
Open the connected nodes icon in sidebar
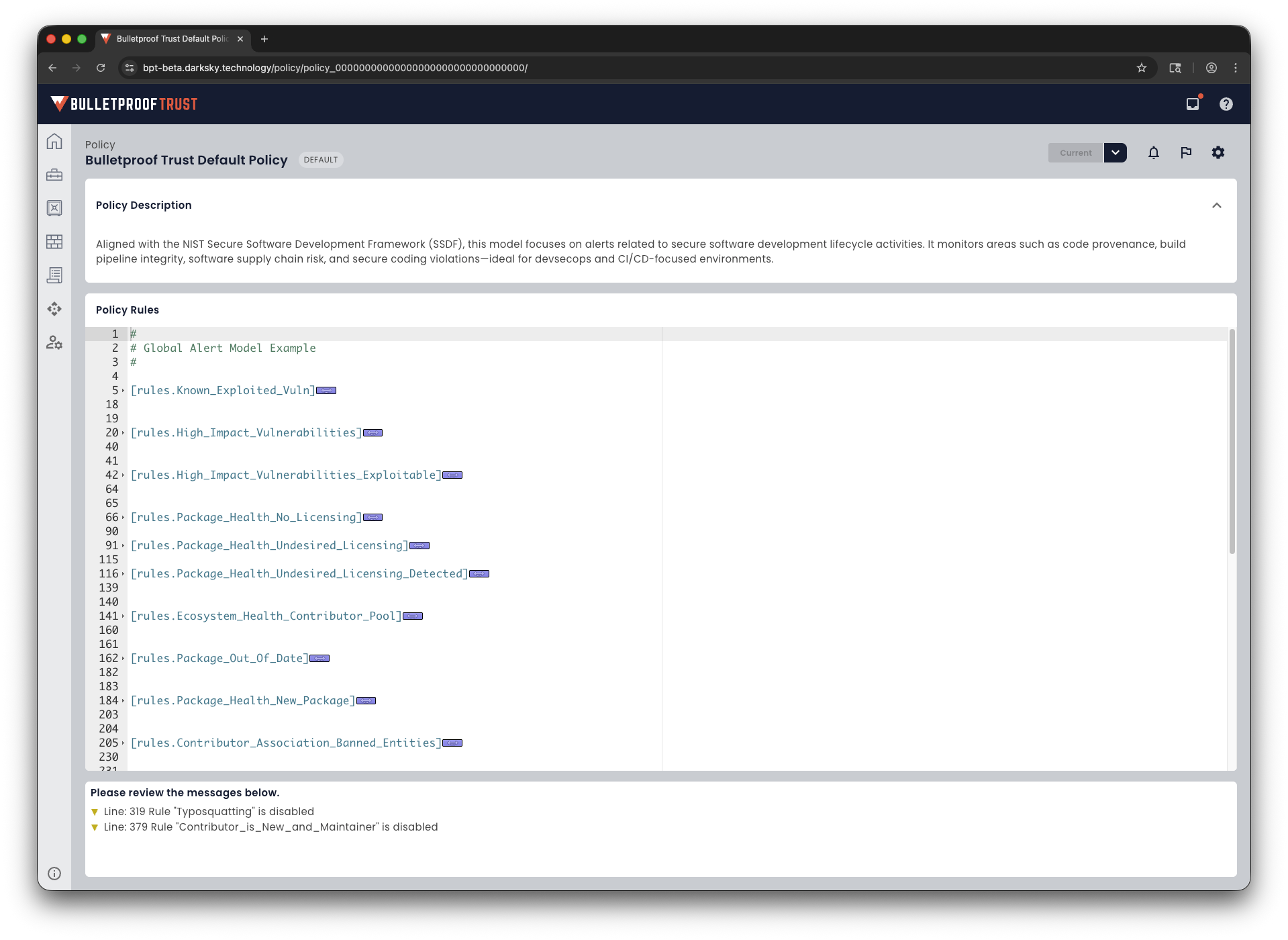click(x=54, y=309)
